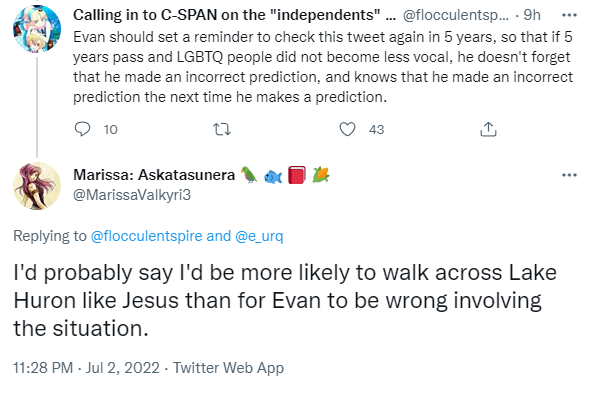Click the Calling in to C-SPAN display name
Image resolution: width=591 pixels, height=394 pixels.
(x=234, y=15)
